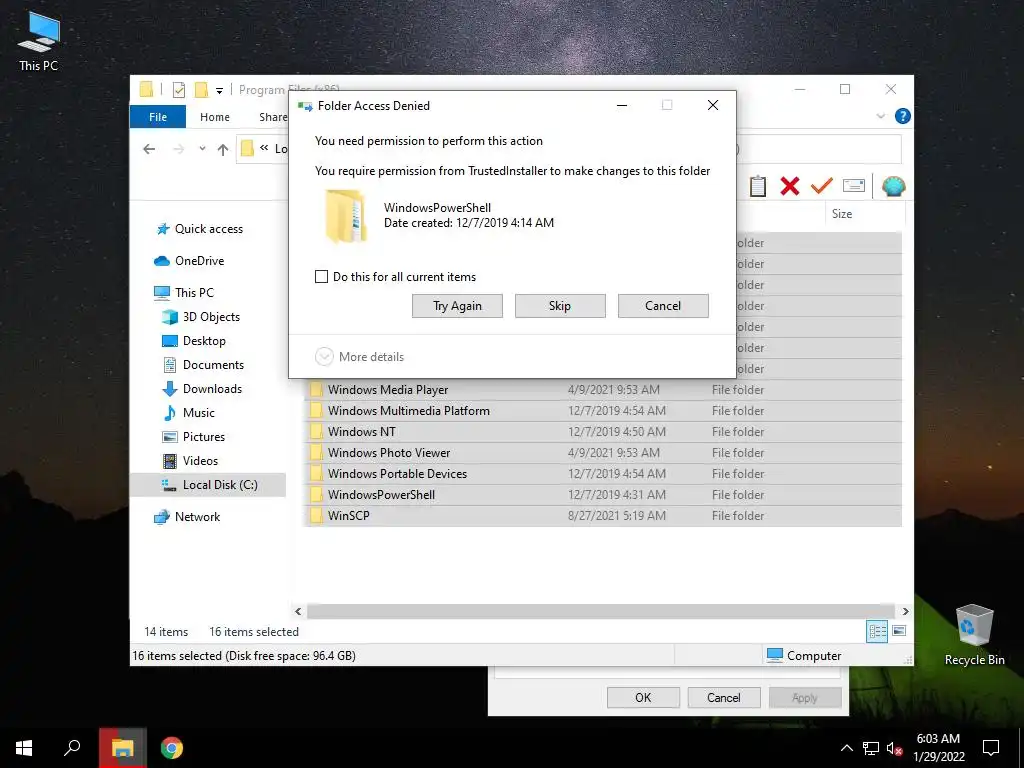Click properties checkmark icon in title bar
The width and height of the screenshot is (1024, 768).
pos(178,90)
